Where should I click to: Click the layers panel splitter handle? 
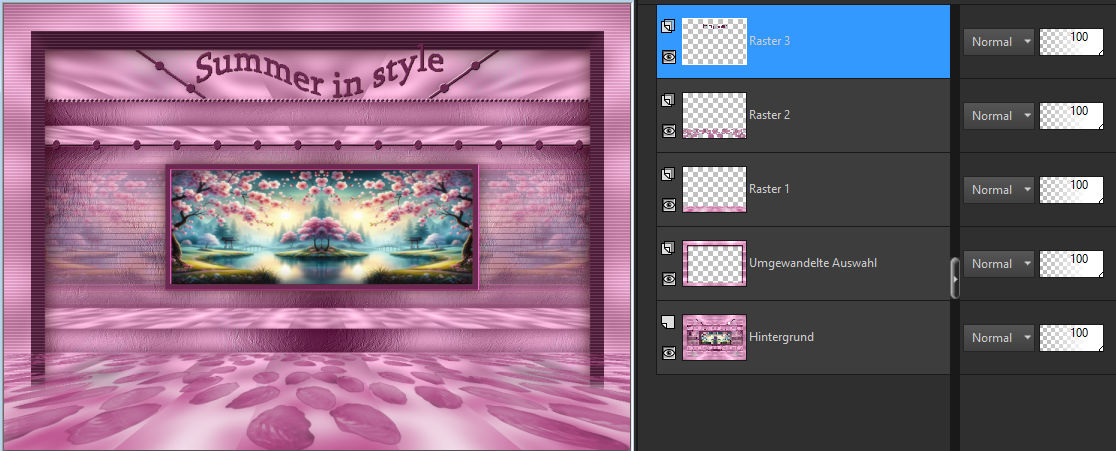pos(955,277)
